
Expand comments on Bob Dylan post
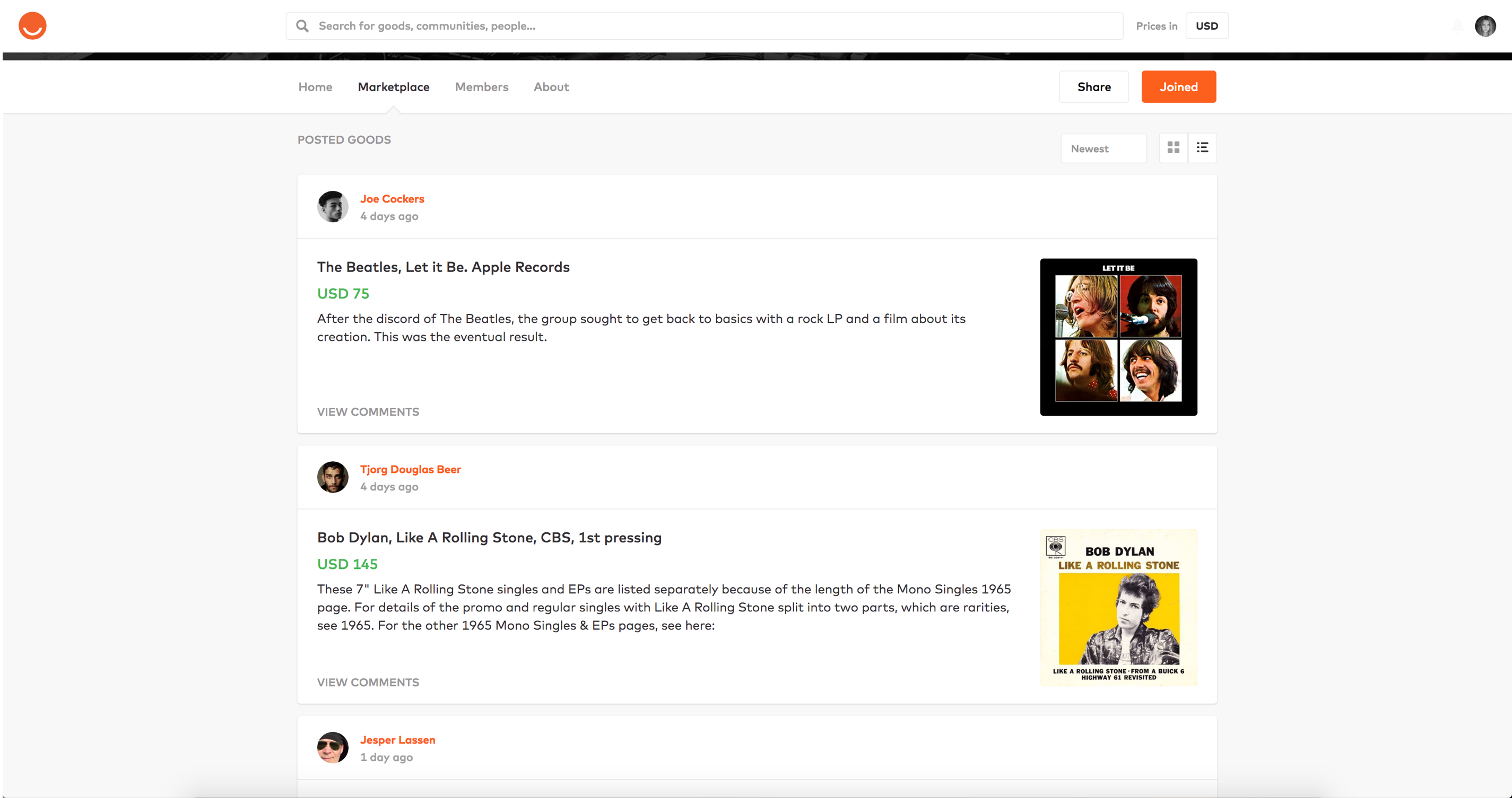pos(368,682)
